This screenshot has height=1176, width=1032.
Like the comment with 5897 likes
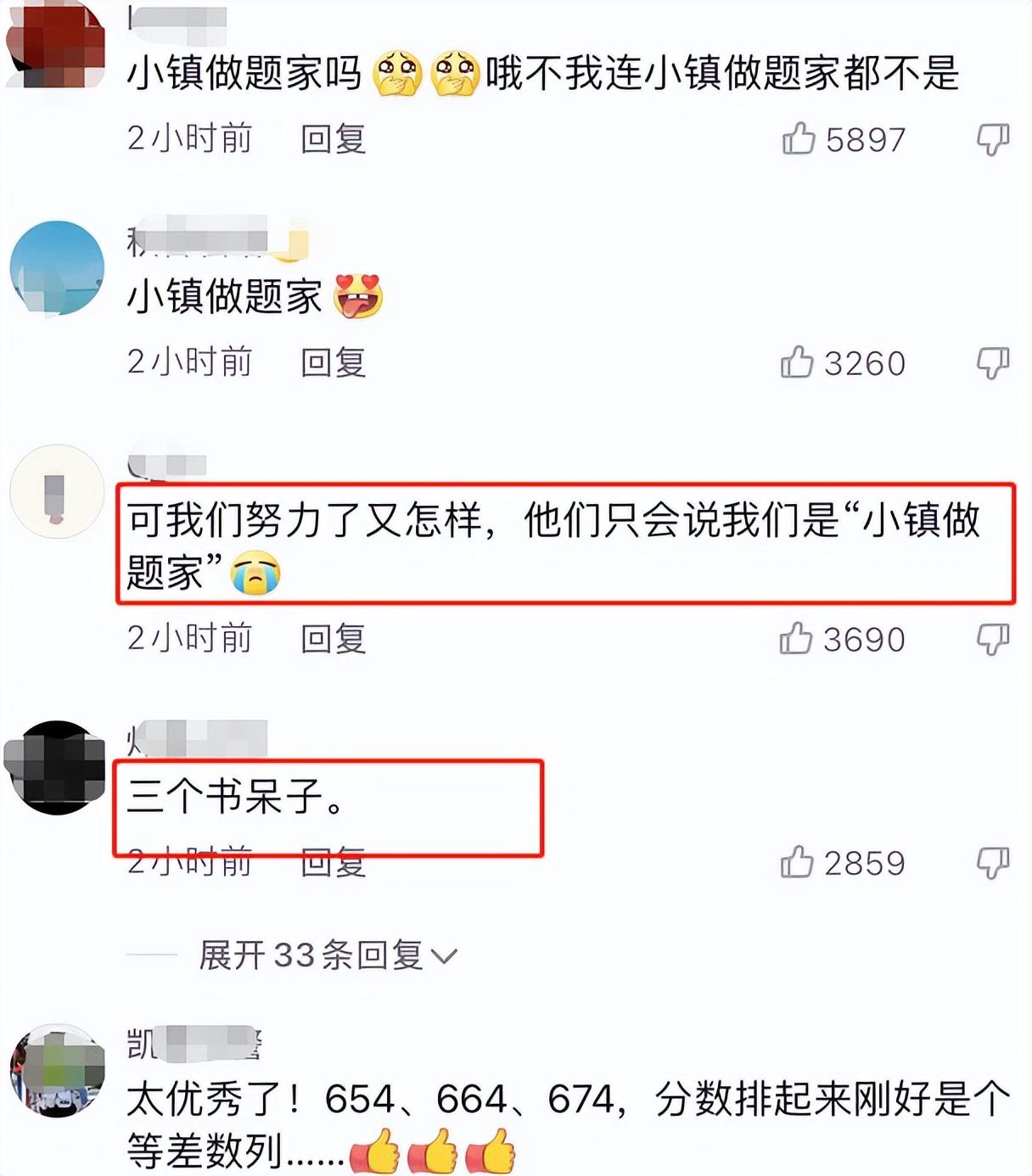(799, 138)
